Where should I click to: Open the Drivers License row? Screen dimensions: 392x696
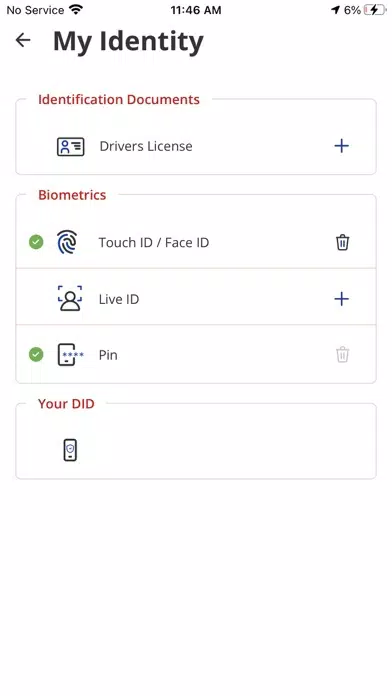pos(196,146)
